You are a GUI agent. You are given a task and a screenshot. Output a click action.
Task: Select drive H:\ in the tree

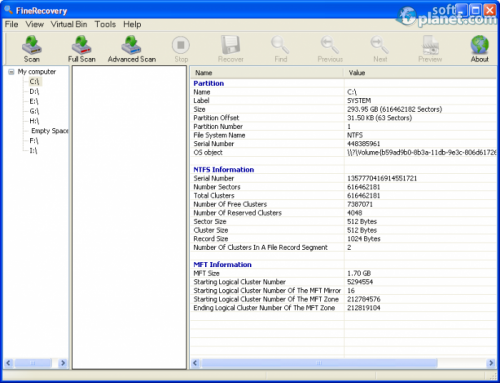tap(34, 121)
